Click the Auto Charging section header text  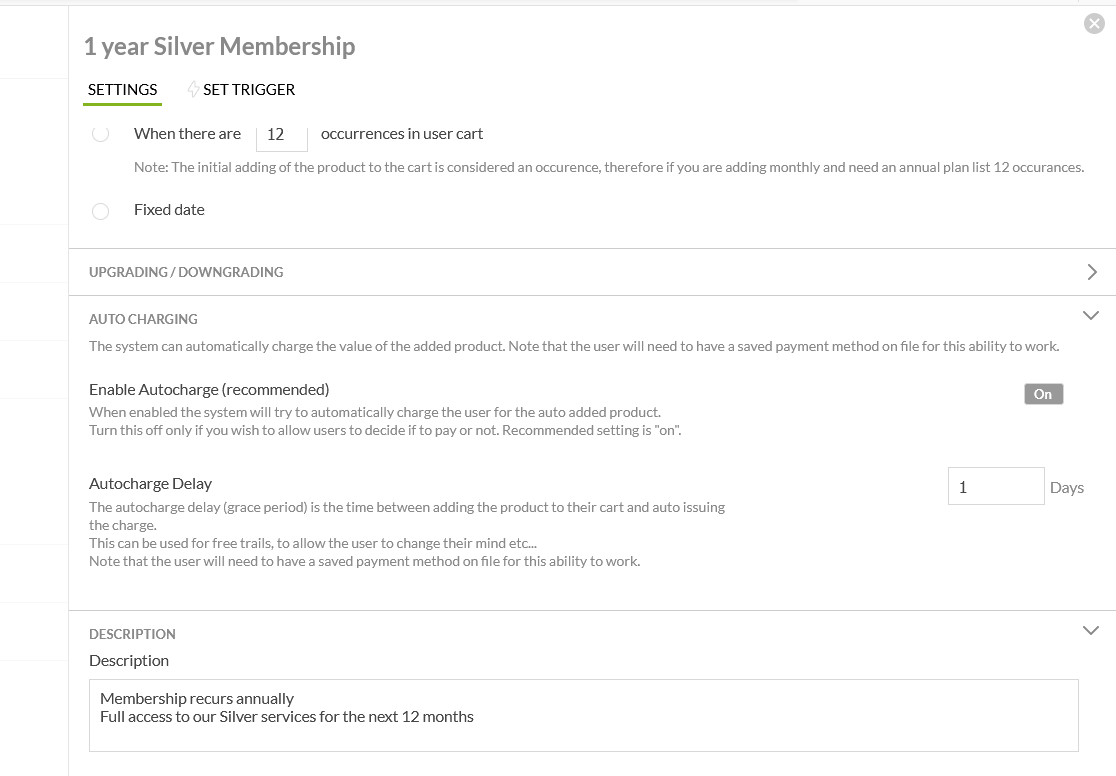coord(143,319)
